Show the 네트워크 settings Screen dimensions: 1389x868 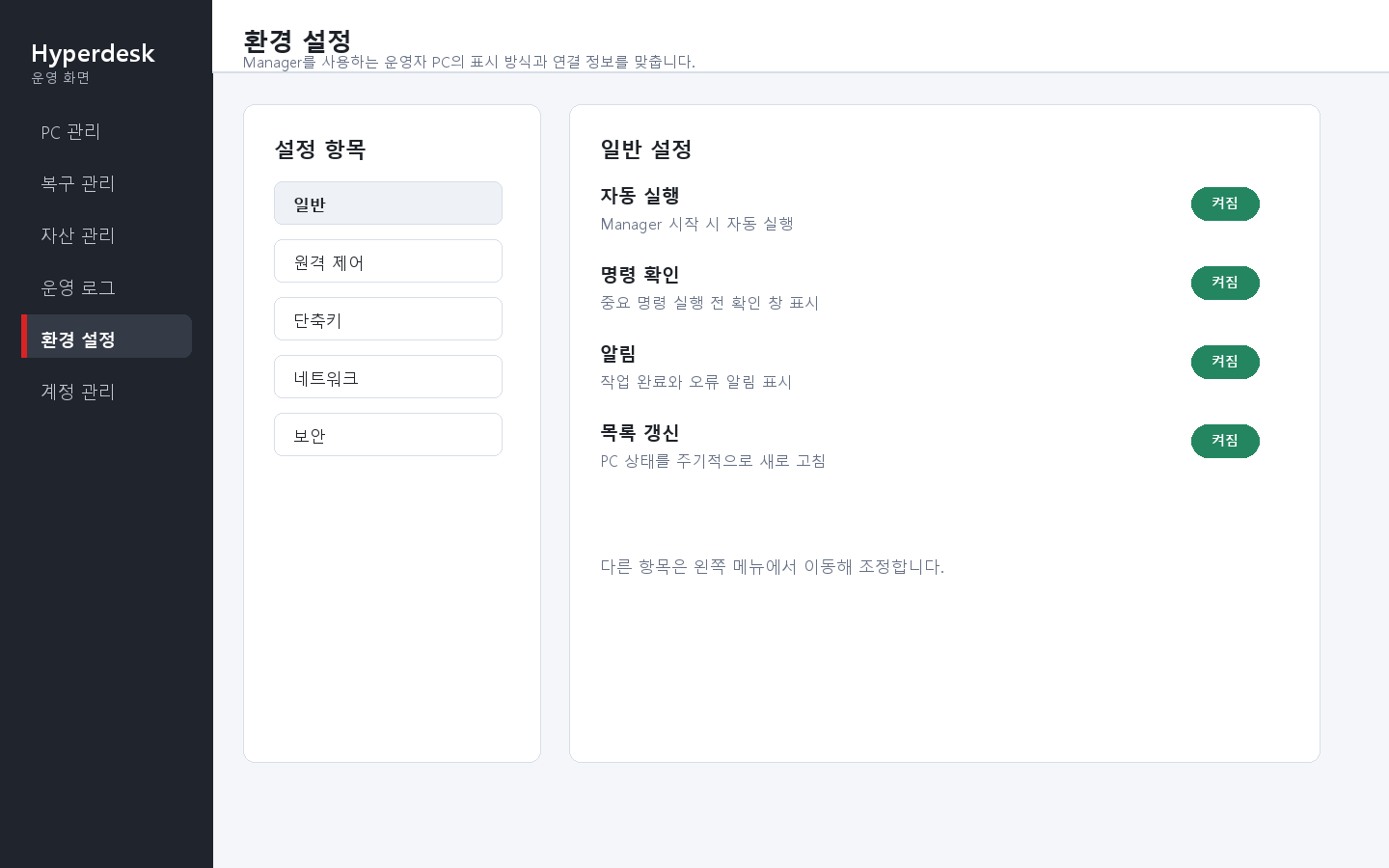click(388, 377)
